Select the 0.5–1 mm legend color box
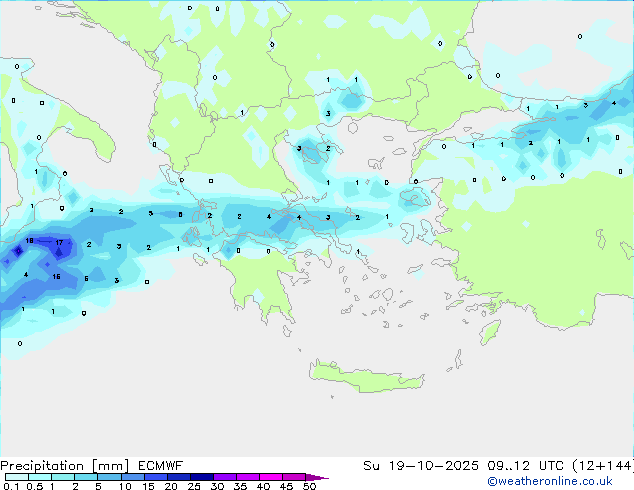 coord(40,477)
